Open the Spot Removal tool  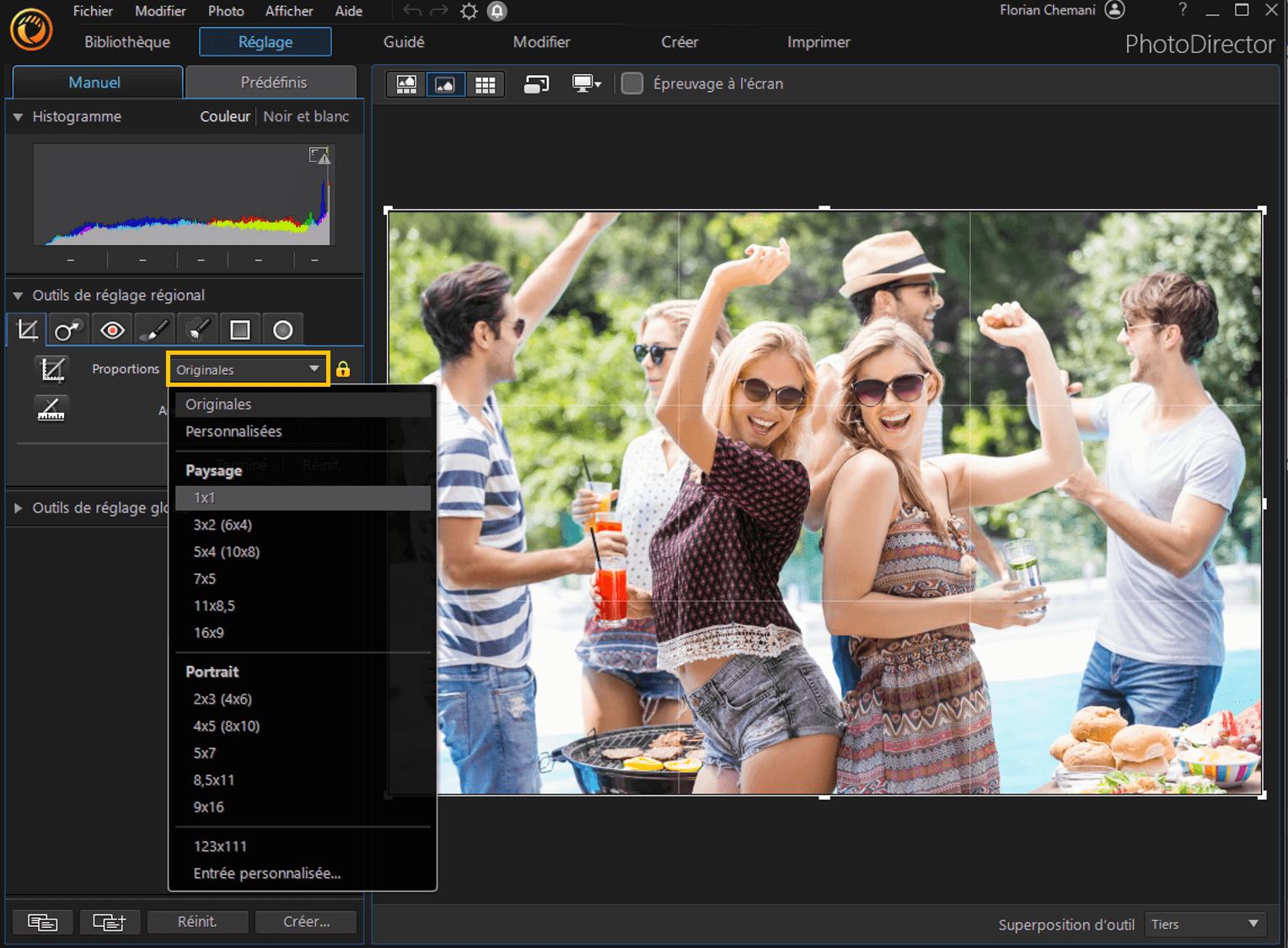pos(68,329)
